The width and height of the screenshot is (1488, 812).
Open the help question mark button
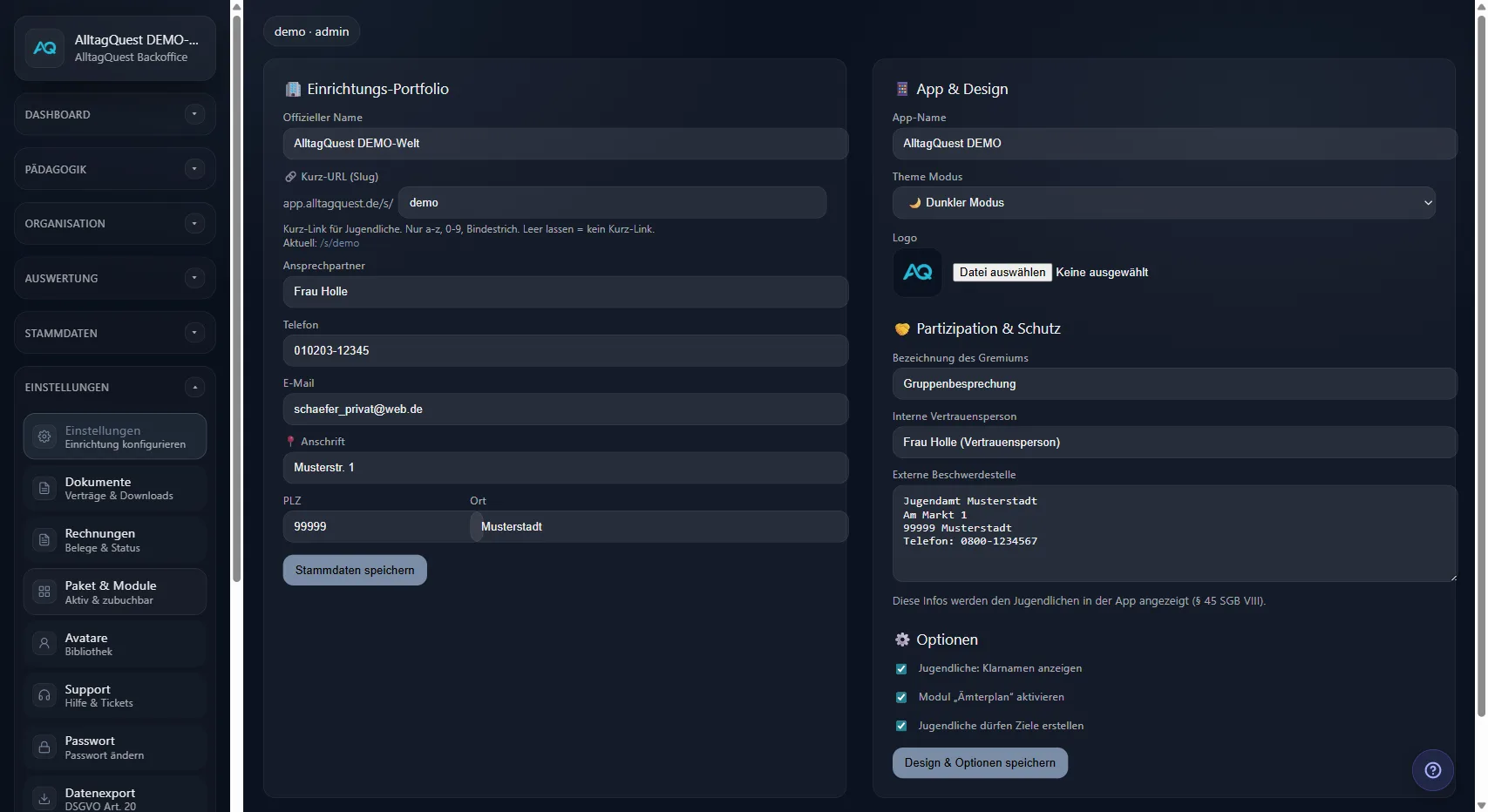[x=1432, y=770]
